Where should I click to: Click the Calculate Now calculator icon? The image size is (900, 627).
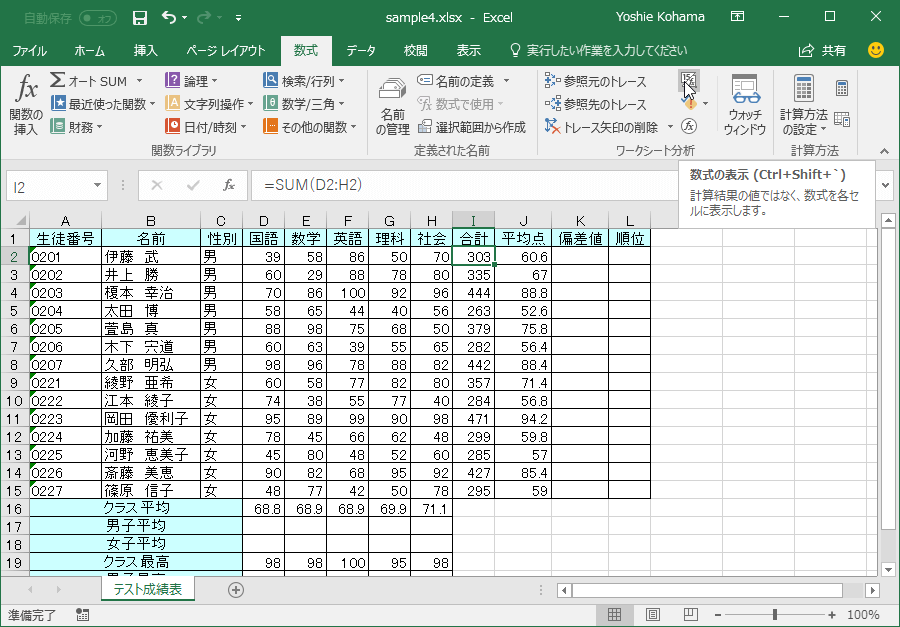[x=842, y=88]
